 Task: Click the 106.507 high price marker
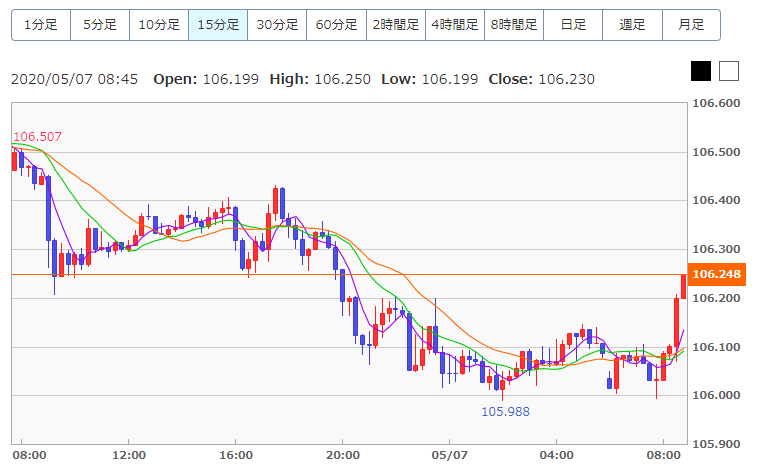click(37, 137)
